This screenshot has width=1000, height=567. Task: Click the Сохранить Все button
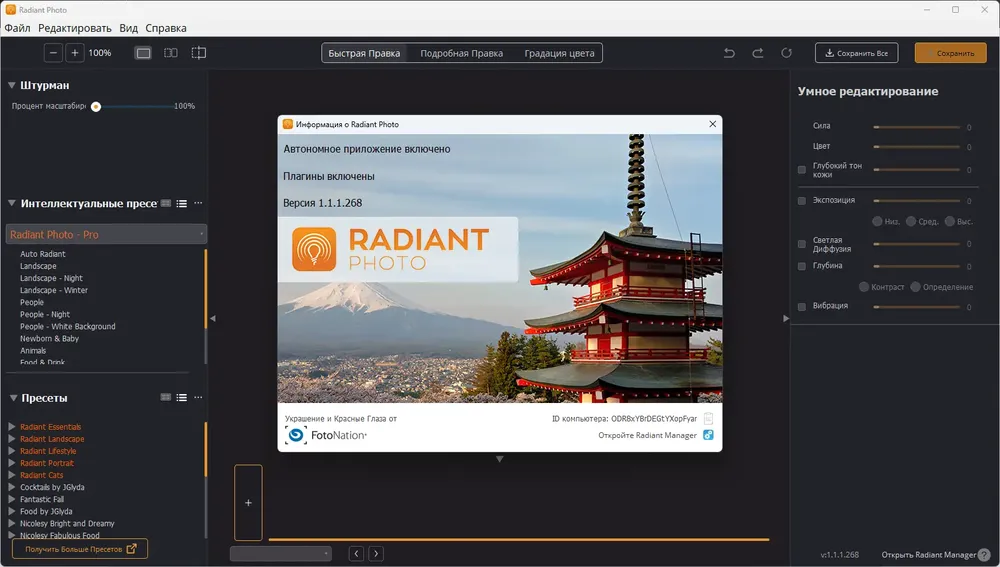tap(856, 53)
